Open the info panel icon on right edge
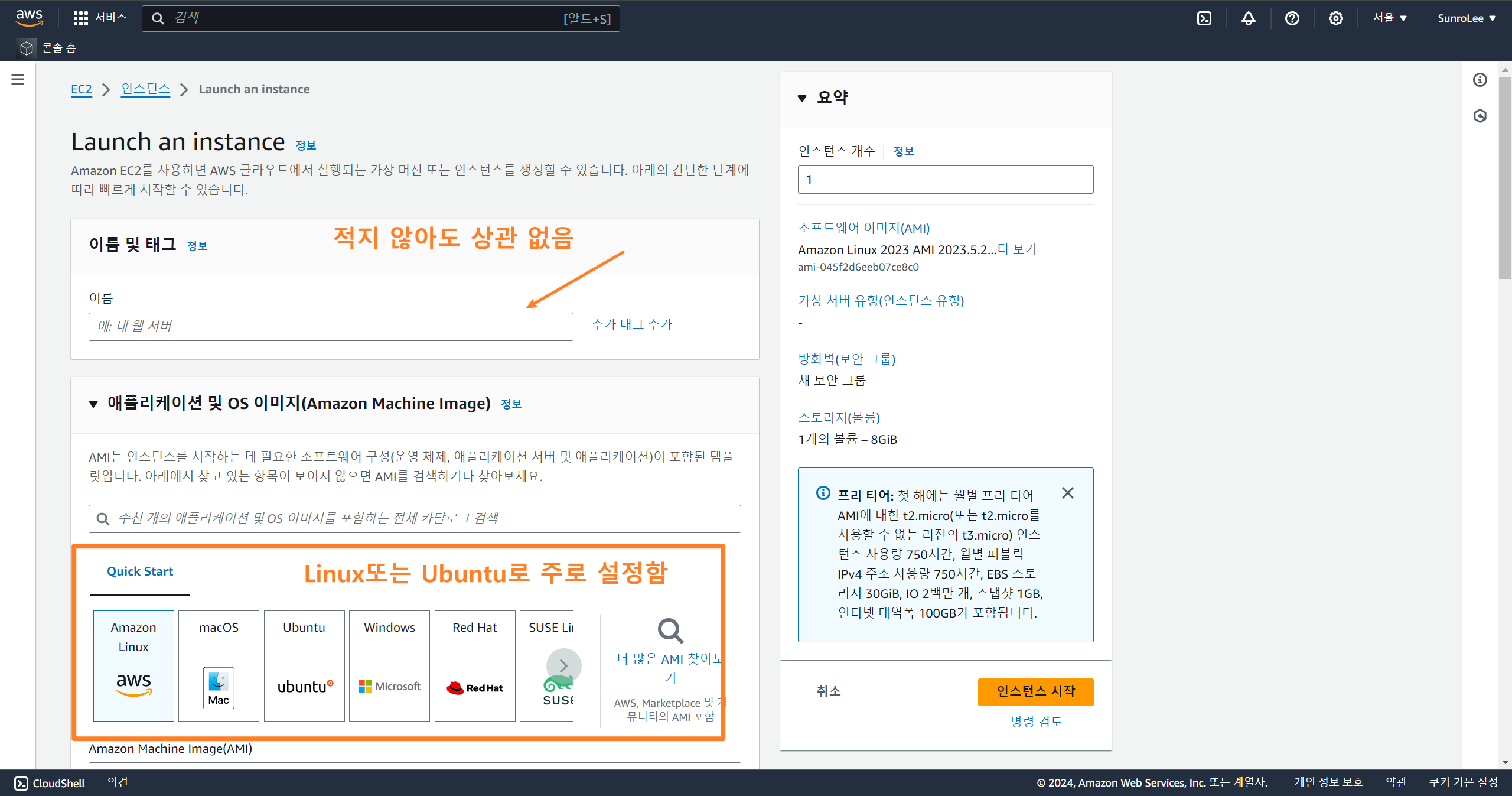 click(x=1480, y=80)
